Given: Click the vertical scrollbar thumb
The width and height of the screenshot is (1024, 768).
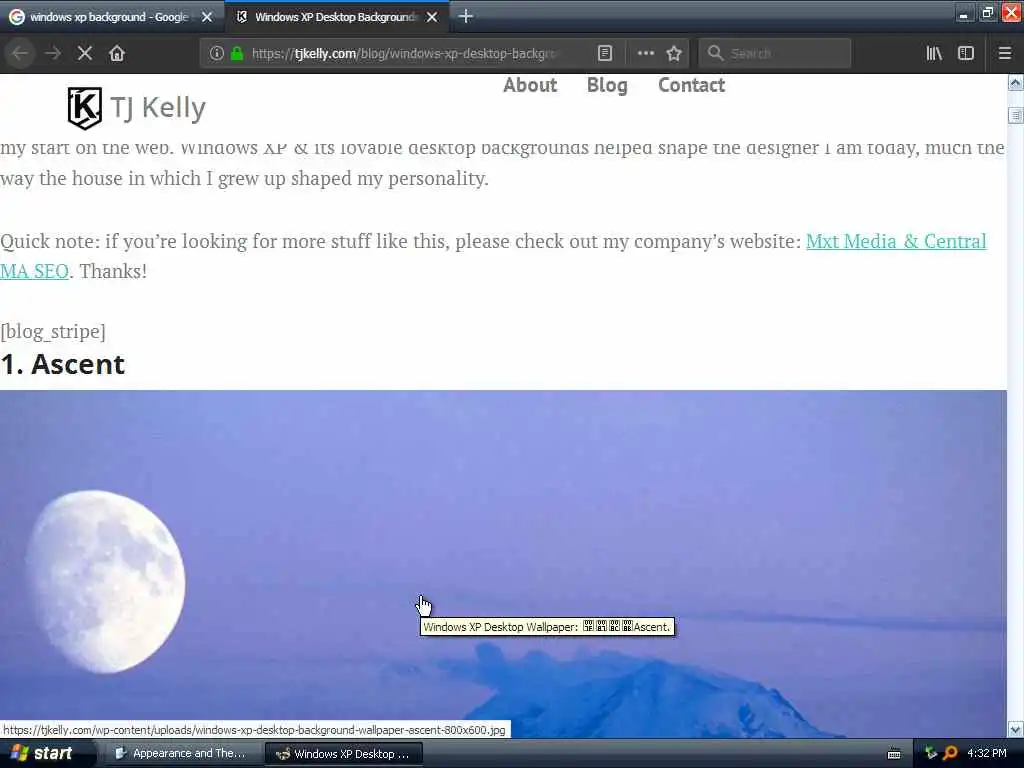Looking at the screenshot, I should point(1016,116).
